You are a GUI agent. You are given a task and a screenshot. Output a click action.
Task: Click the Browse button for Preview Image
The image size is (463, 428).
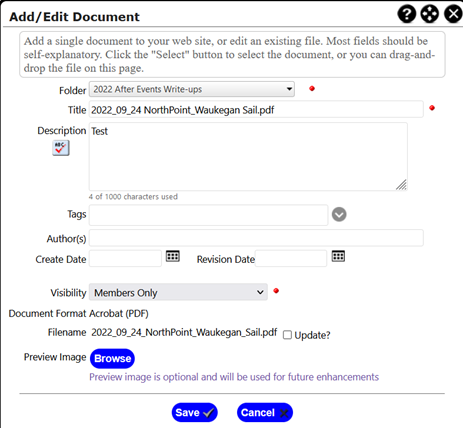point(112,358)
